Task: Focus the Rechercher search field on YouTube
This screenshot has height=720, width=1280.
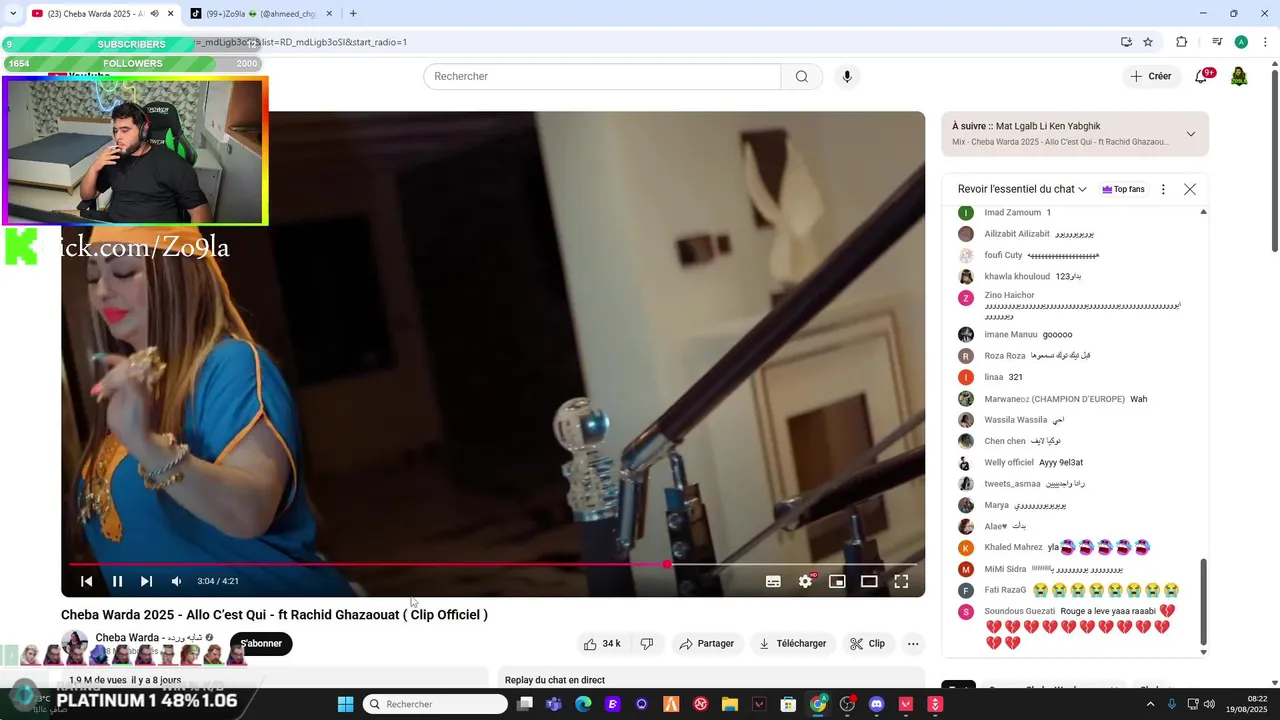Action: pyautogui.click(x=602, y=77)
